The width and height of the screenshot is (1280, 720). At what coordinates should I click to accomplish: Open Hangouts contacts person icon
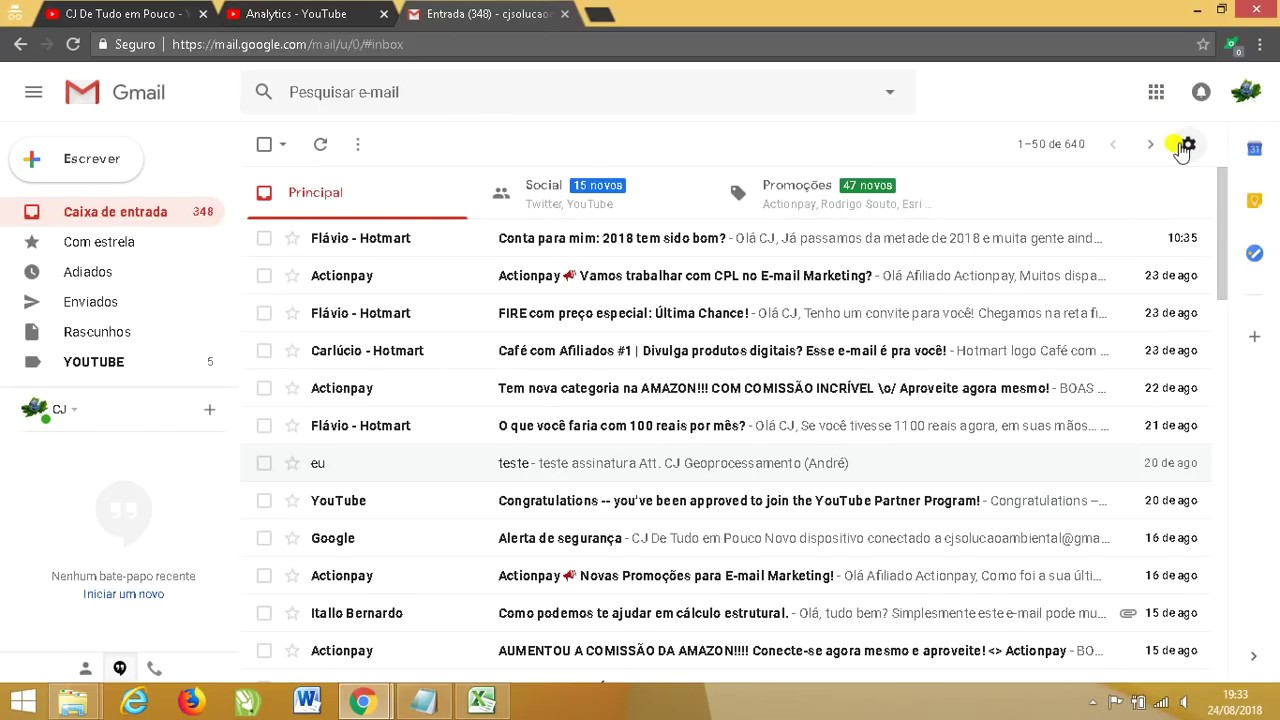click(85, 668)
